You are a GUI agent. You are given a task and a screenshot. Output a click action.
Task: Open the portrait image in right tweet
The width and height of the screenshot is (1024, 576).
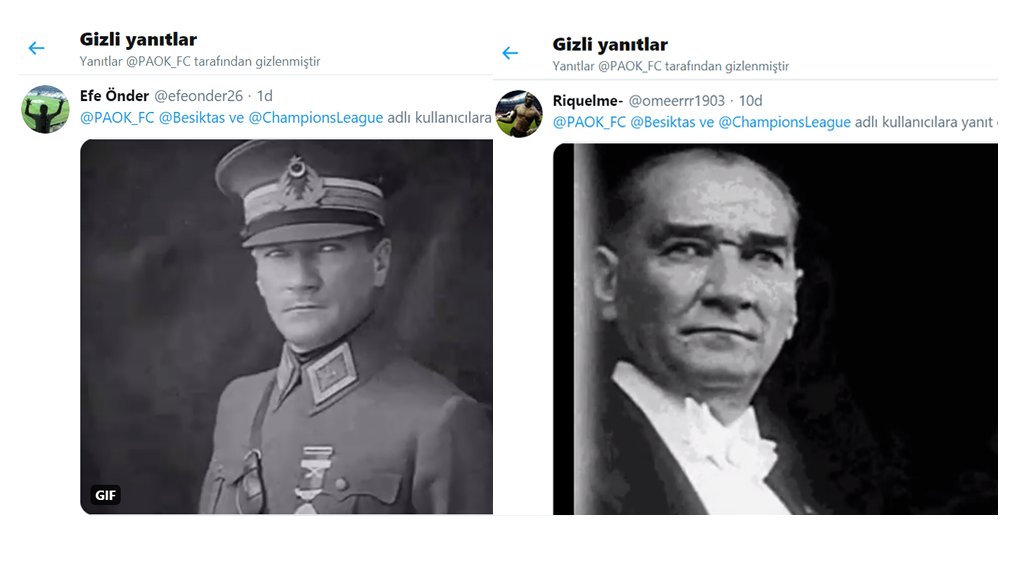tap(775, 329)
